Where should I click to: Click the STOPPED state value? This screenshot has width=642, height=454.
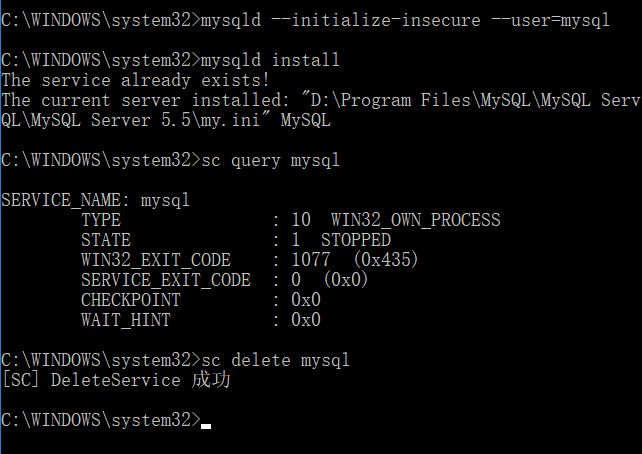(355, 240)
